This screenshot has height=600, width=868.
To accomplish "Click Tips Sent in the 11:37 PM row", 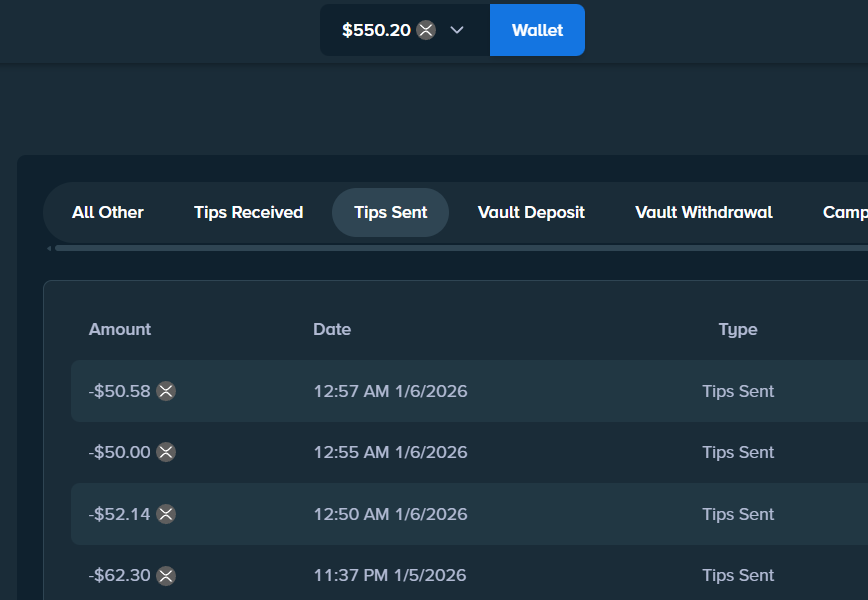I will coord(738,576).
